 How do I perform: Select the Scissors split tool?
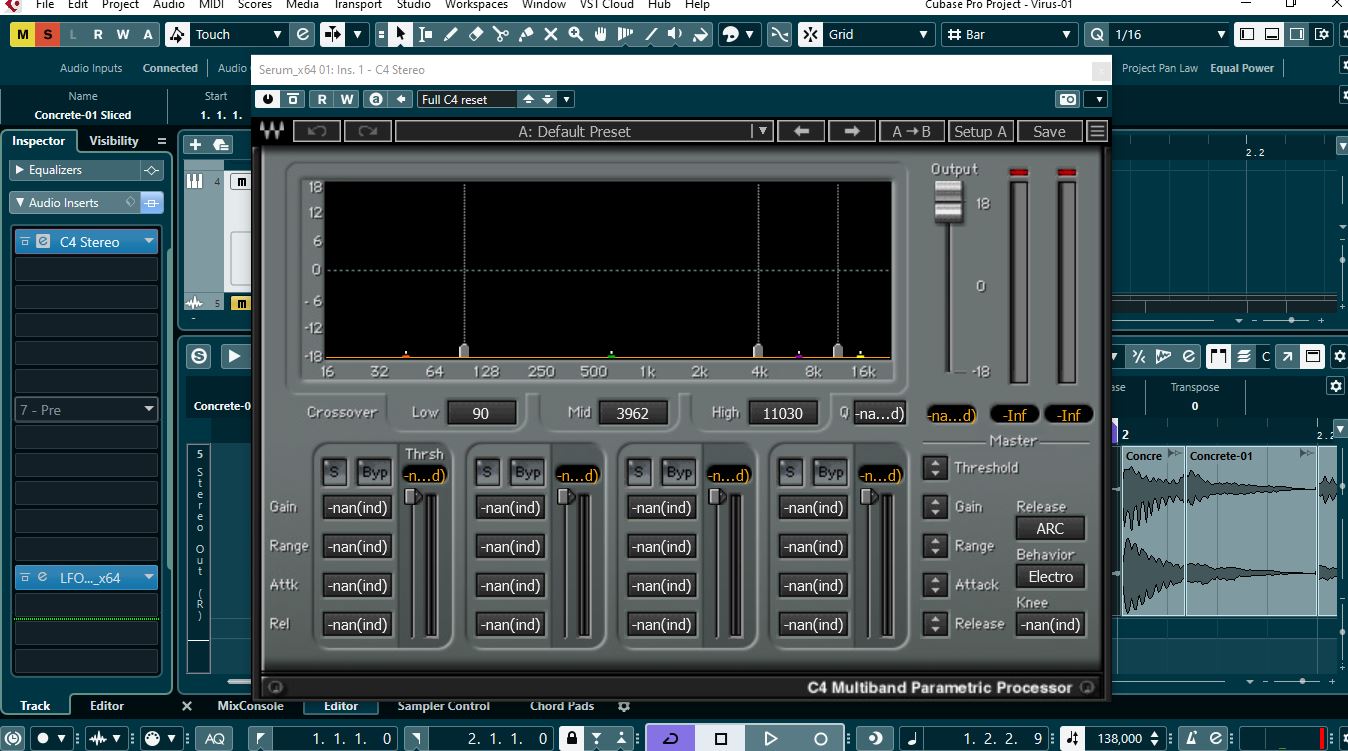(501, 34)
